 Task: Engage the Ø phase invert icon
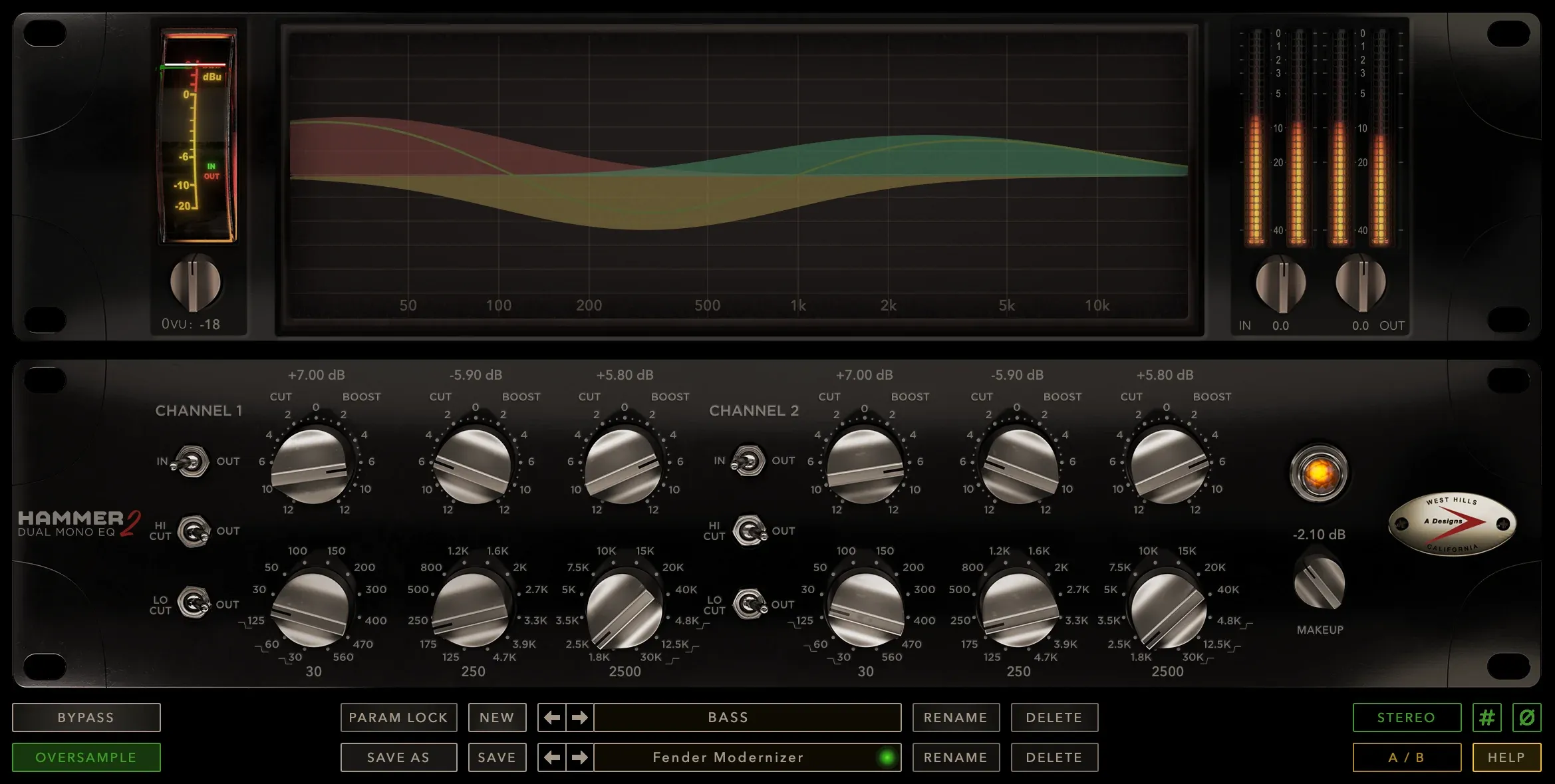1526,718
